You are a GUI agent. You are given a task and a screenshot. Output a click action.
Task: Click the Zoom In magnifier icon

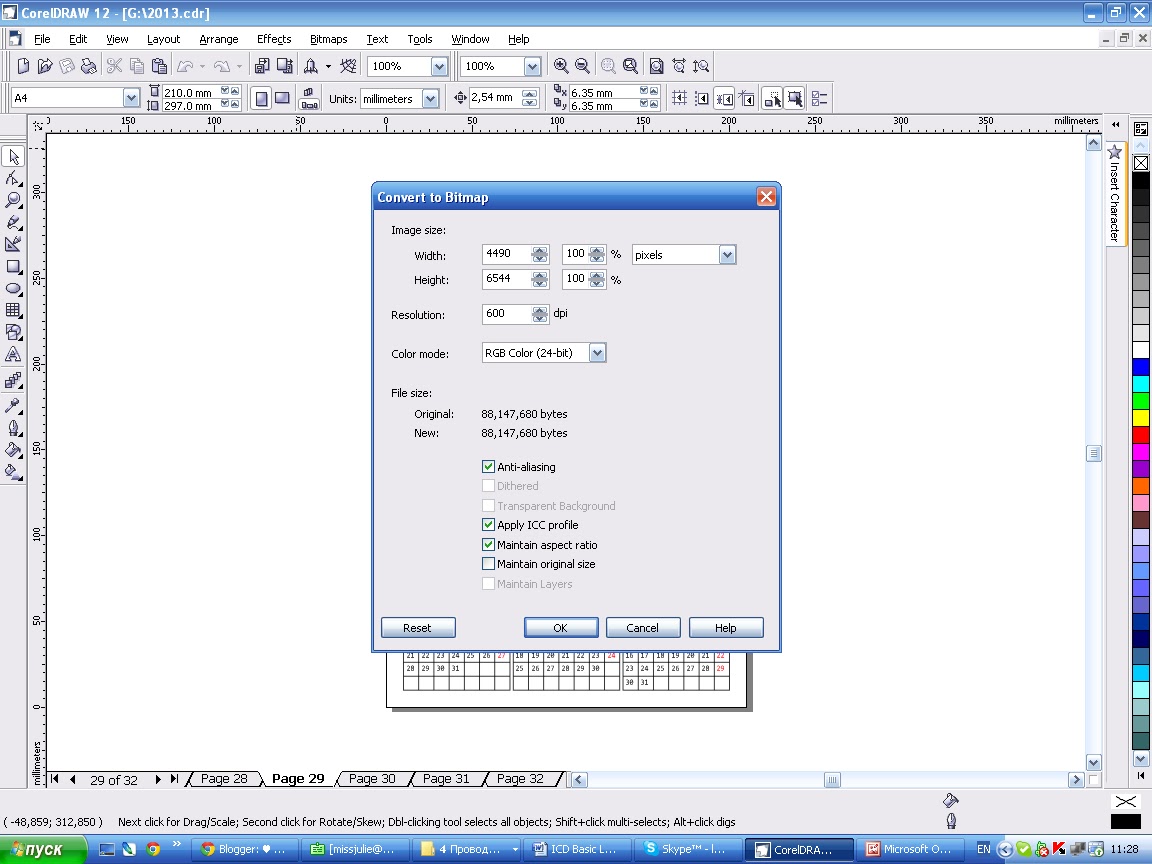coord(561,66)
